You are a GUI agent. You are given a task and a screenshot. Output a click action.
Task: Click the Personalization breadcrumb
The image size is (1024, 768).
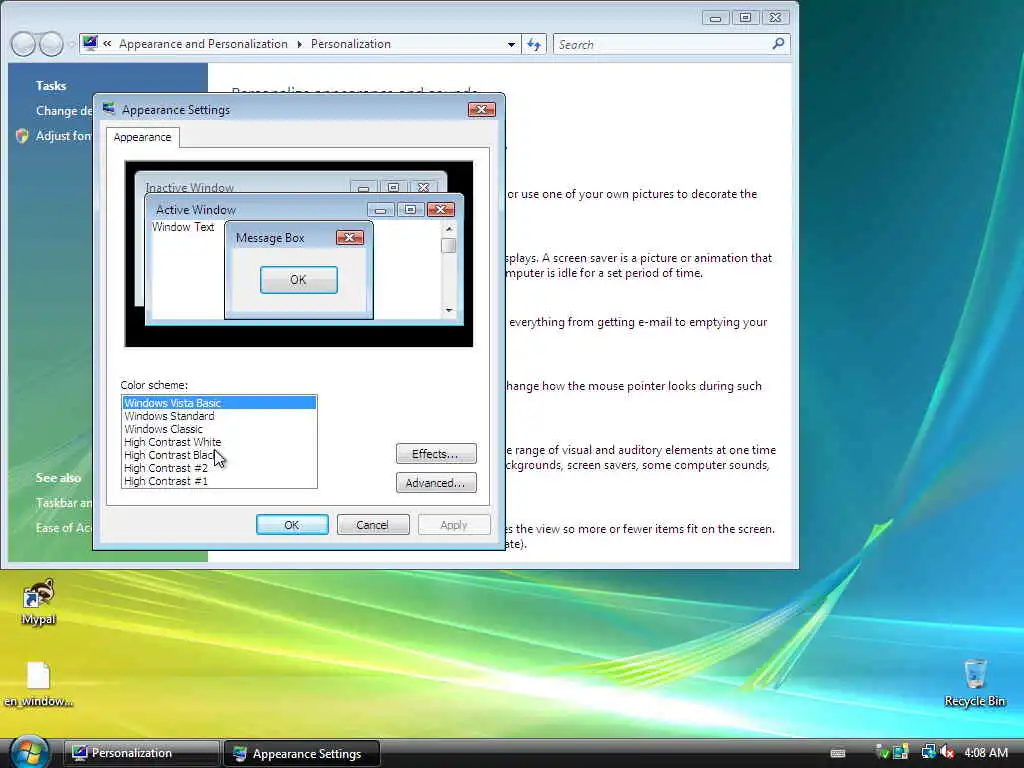[x=351, y=44]
